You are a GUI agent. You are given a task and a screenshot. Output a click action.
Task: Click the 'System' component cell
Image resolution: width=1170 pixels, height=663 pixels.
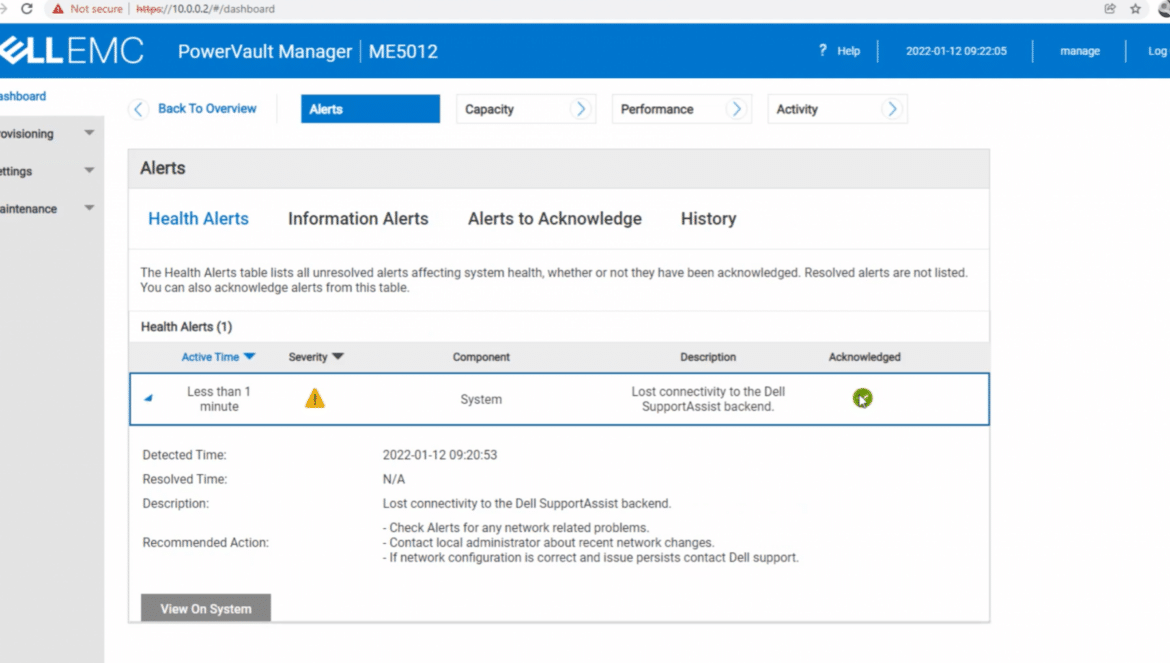[481, 399]
